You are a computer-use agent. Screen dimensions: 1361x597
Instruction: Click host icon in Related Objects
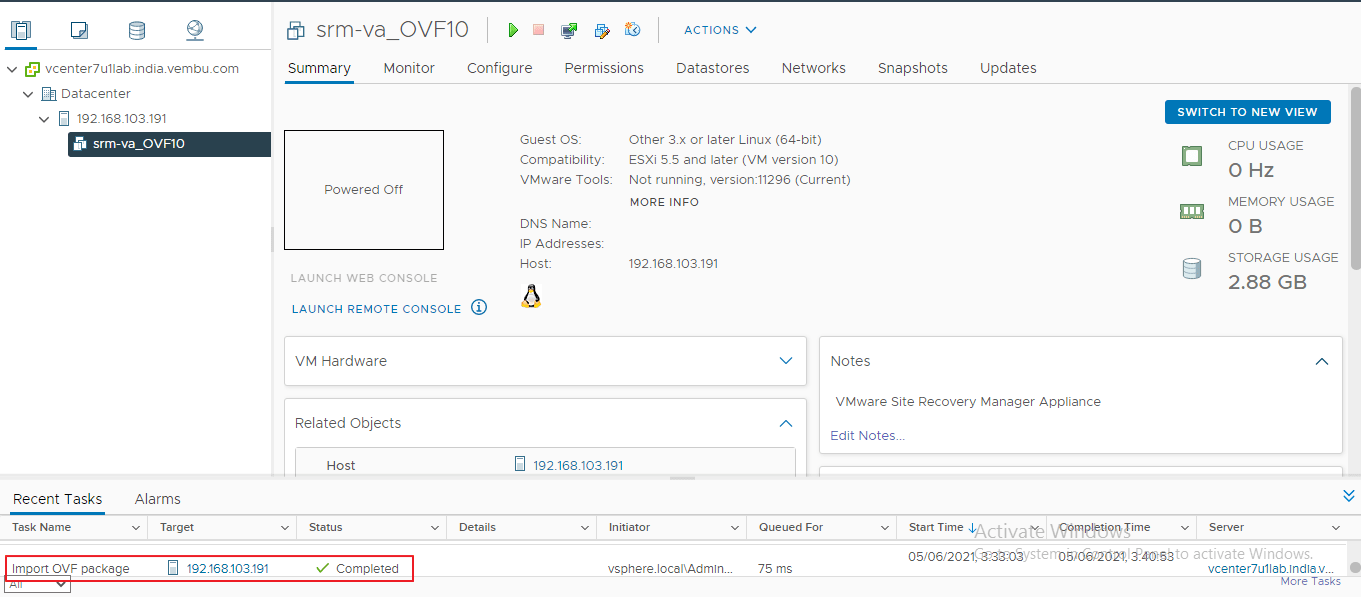(x=519, y=465)
